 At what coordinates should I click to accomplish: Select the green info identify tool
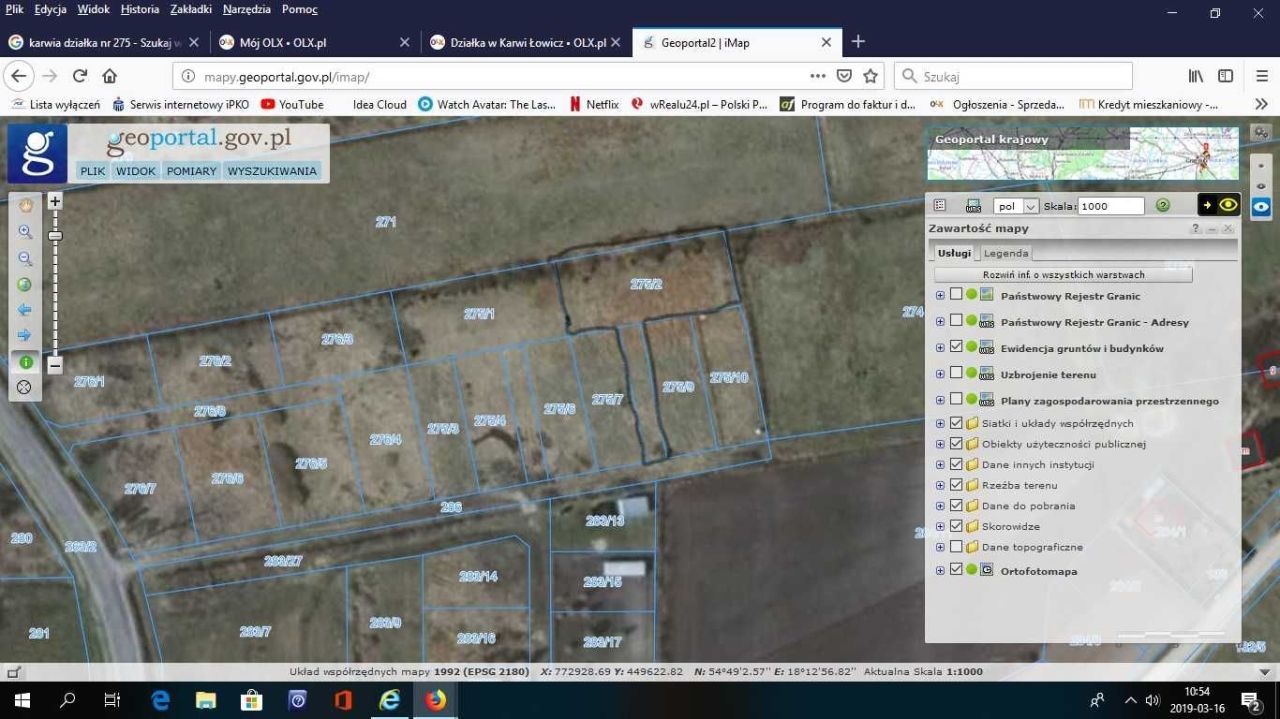click(25, 362)
